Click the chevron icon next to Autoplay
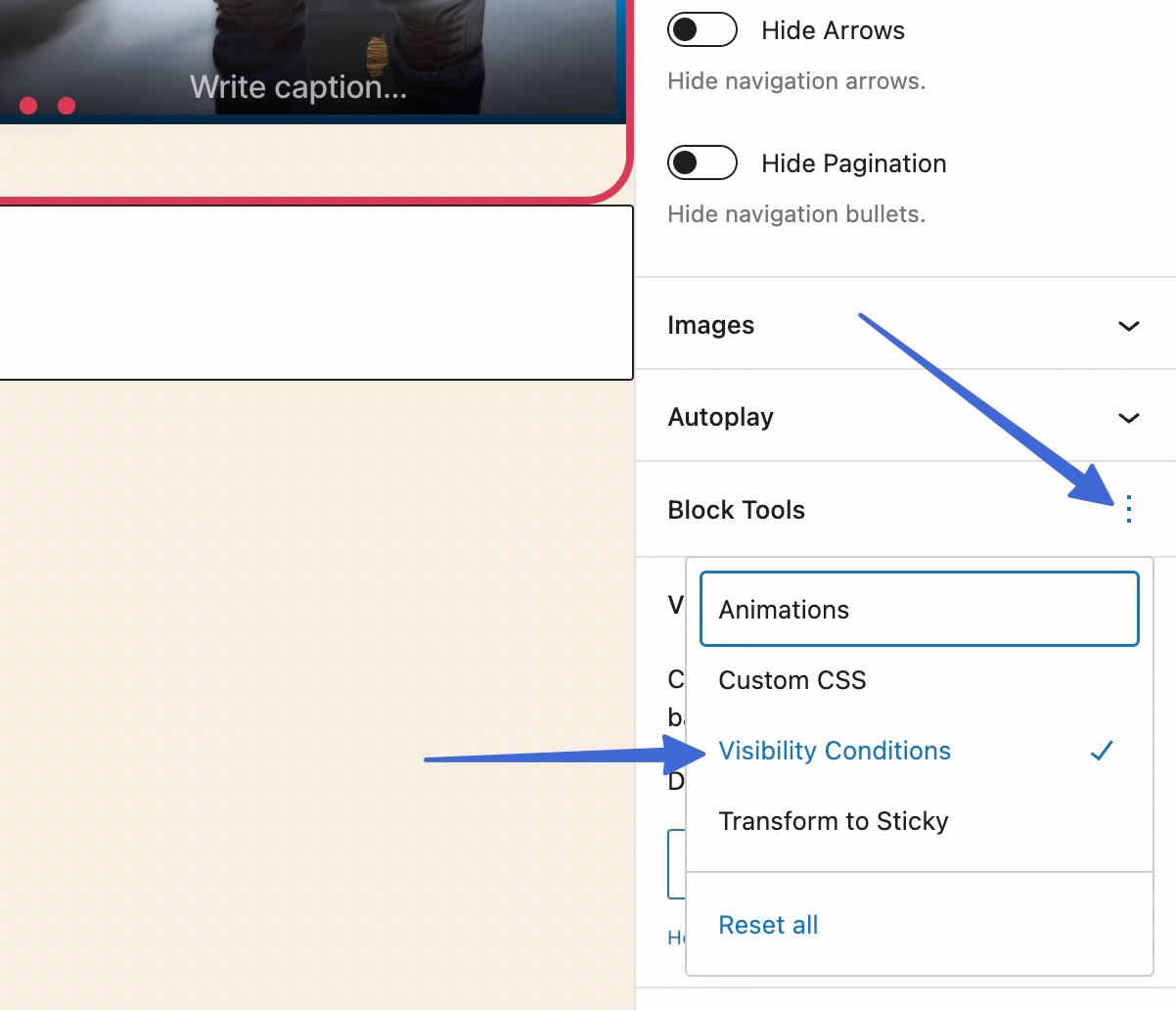This screenshot has width=1176, height=1010. [1128, 417]
